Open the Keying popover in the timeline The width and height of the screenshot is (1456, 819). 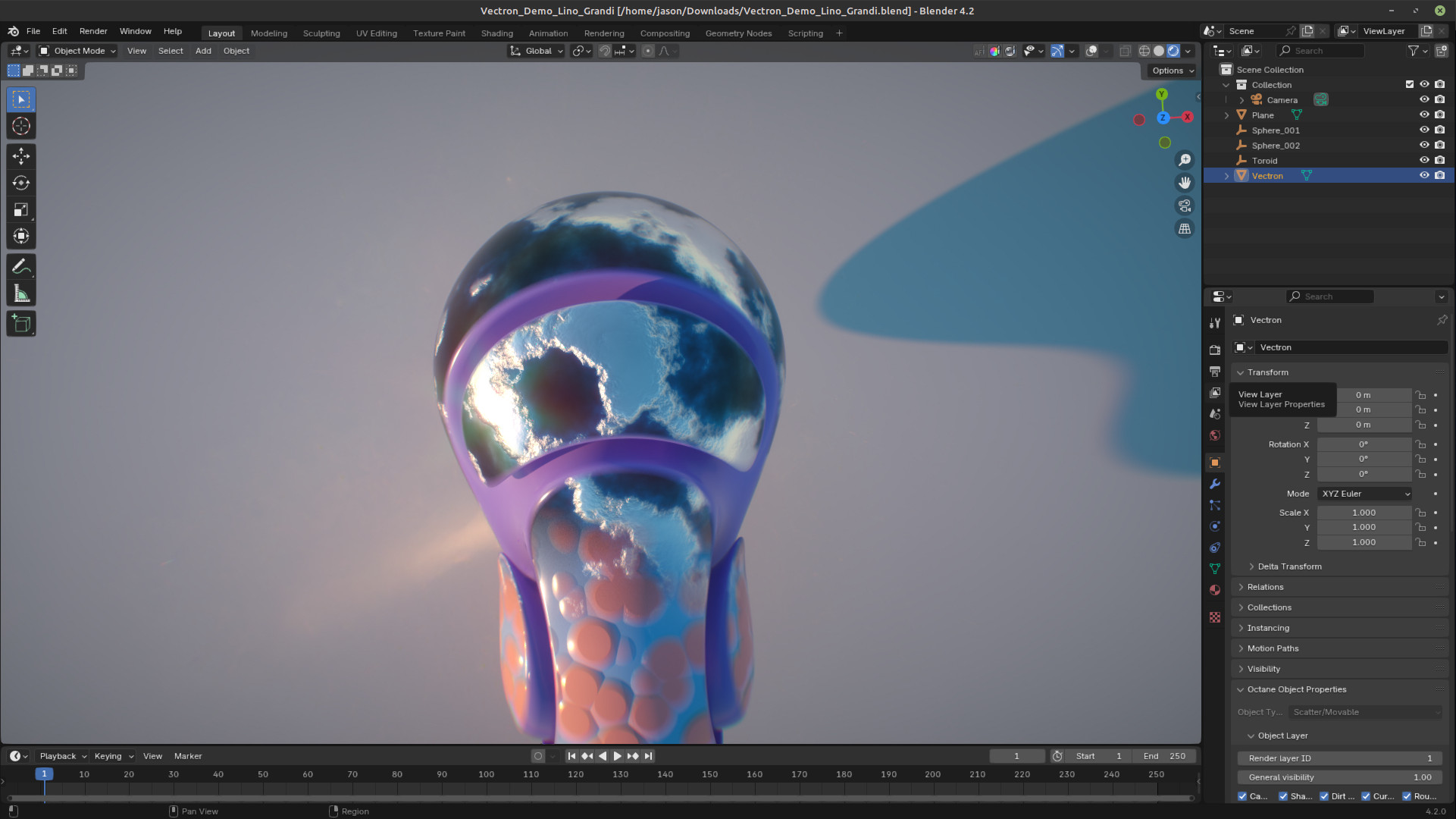113,756
